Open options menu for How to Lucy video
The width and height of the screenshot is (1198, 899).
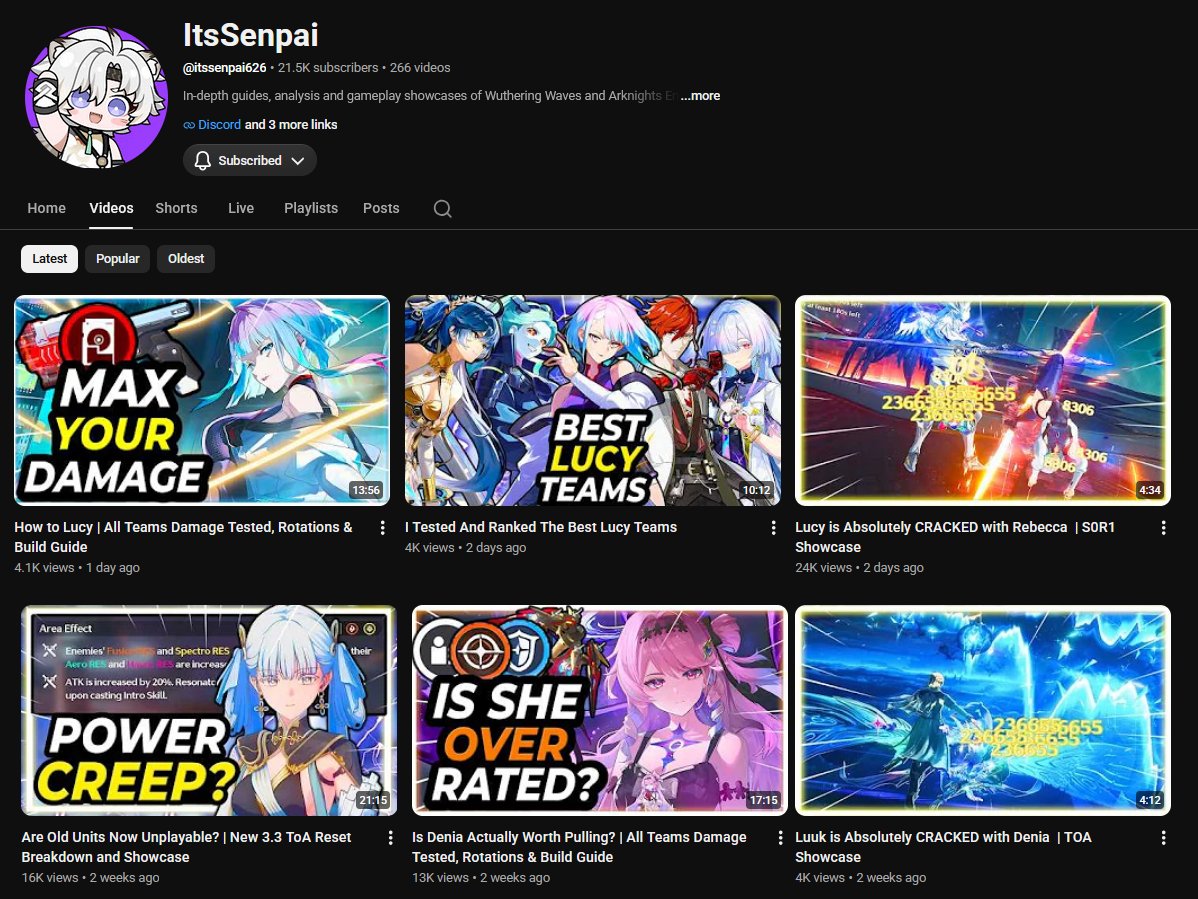(383, 528)
